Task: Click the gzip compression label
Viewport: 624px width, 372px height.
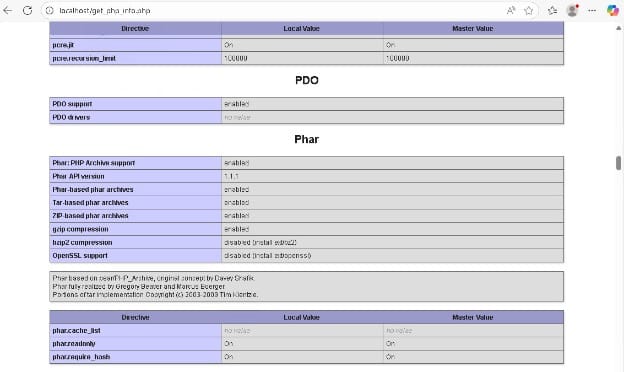Action: coord(80,230)
